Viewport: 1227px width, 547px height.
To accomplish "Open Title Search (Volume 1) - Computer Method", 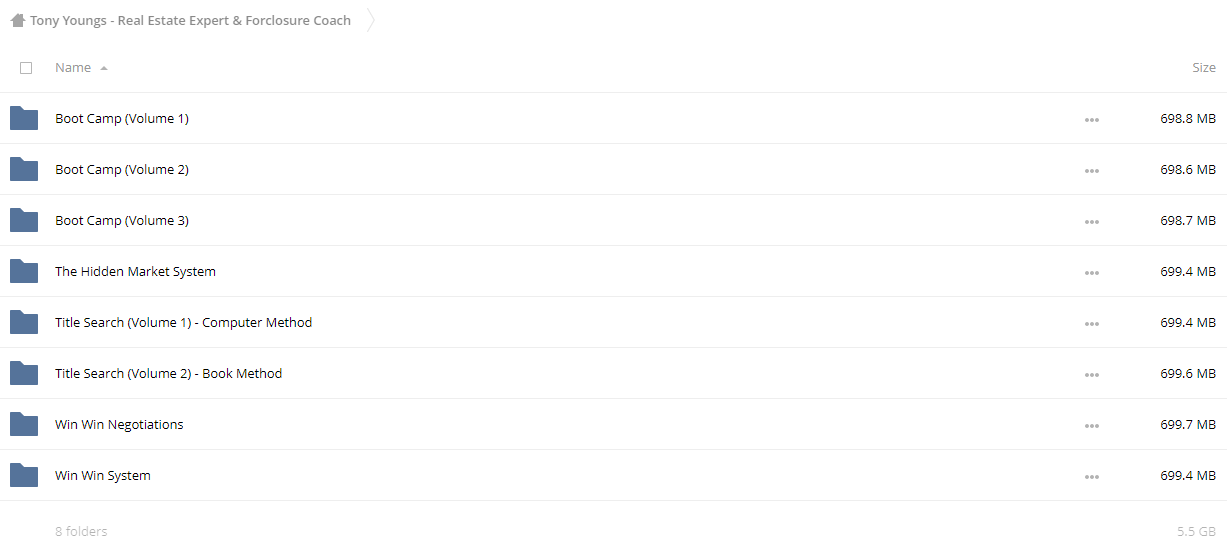I will point(184,323).
